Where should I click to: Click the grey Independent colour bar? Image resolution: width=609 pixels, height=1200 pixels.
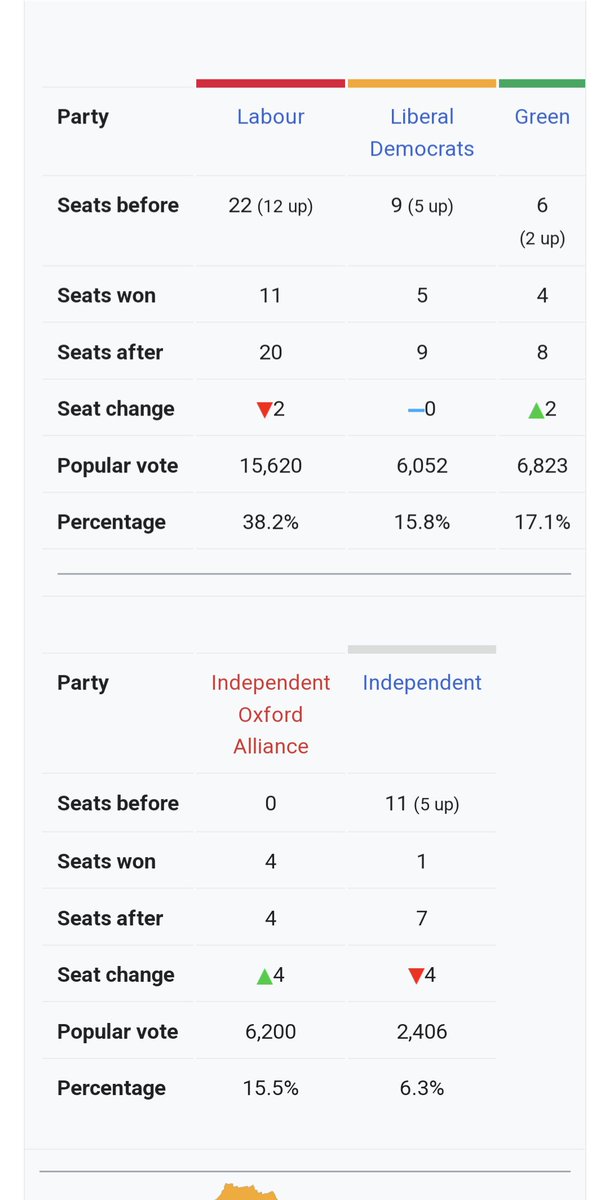pos(422,649)
